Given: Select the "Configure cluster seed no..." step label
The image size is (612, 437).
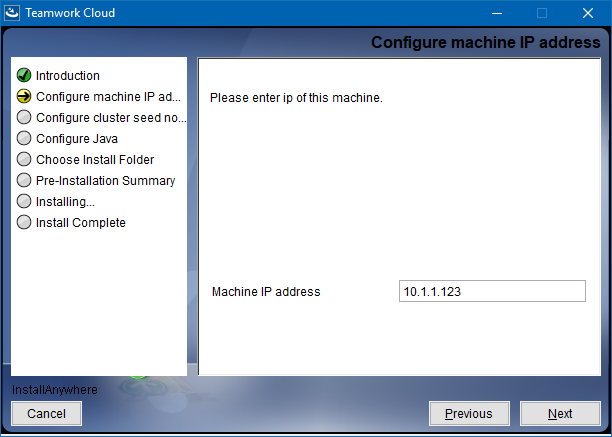Looking at the screenshot, I should (x=111, y=118).
